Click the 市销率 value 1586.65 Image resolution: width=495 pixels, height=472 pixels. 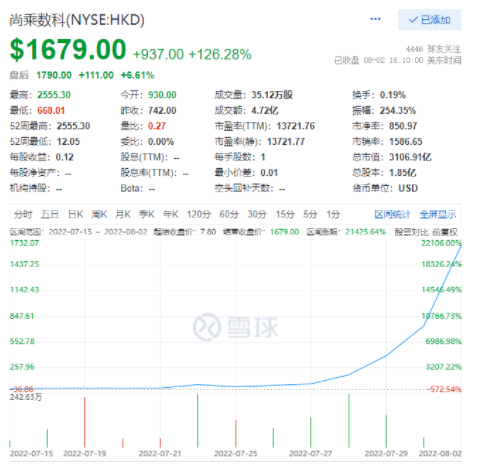[x=406, y=142]
